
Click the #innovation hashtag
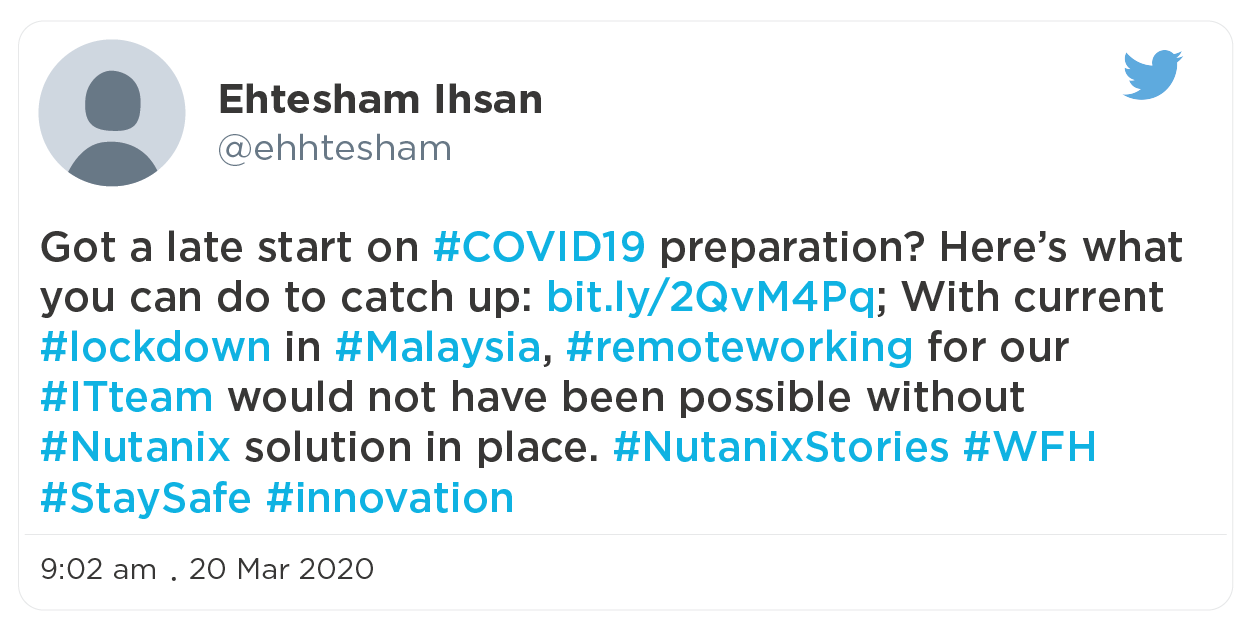pyautogui.click(x=390, y=497)
